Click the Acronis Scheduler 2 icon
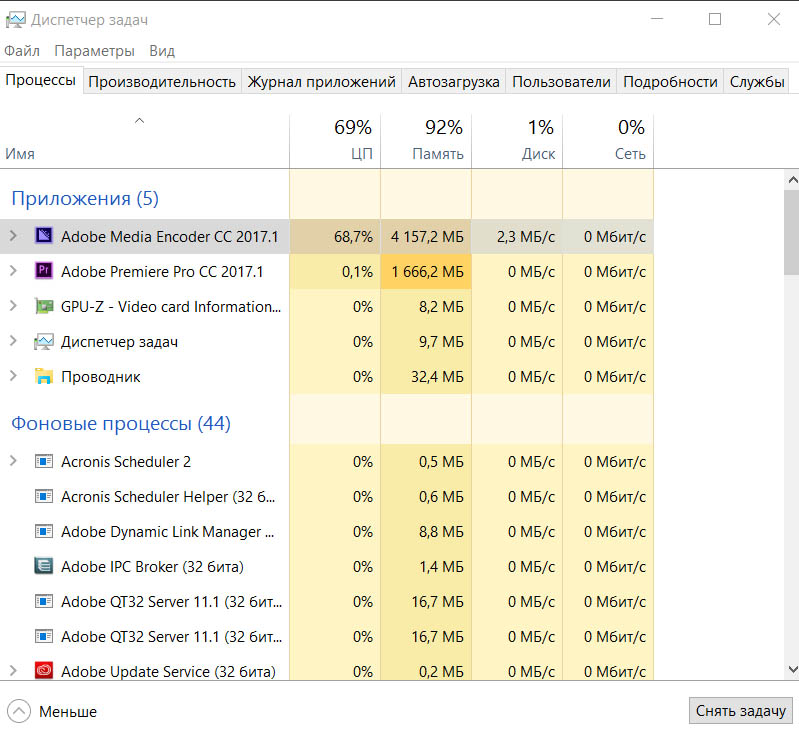The height and width of the screenshot is (736, 799). (44, 461)
